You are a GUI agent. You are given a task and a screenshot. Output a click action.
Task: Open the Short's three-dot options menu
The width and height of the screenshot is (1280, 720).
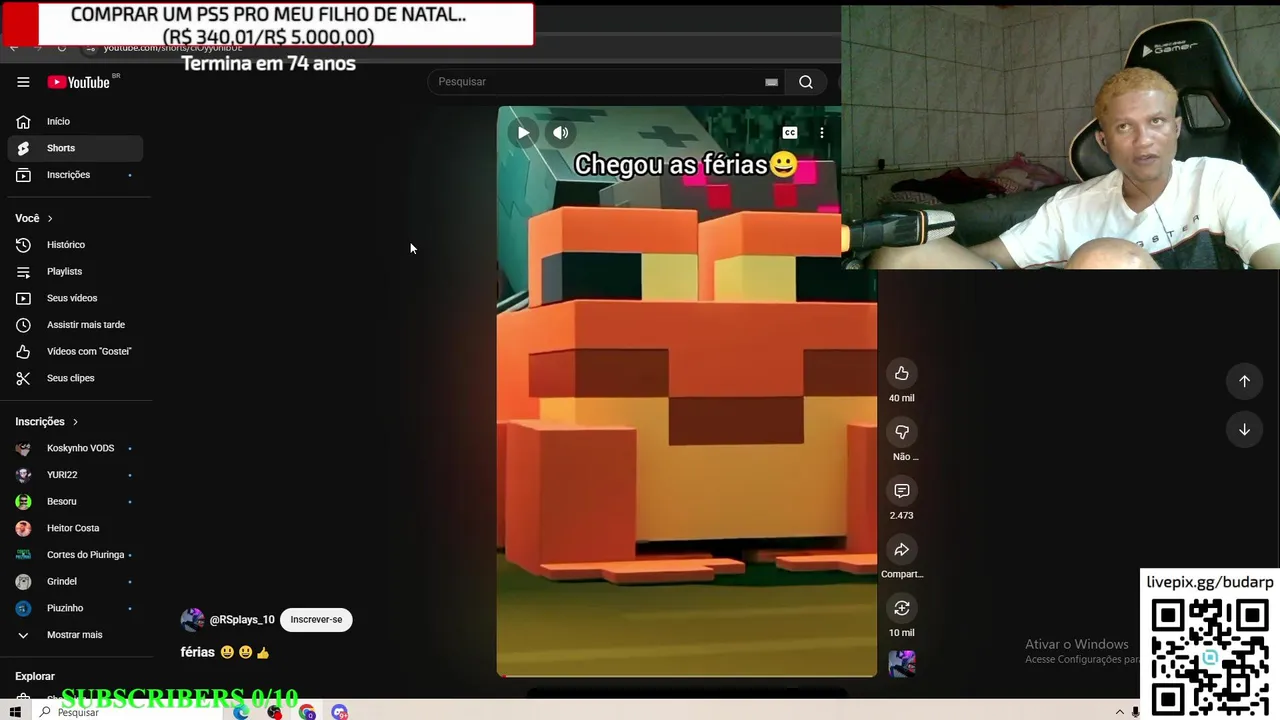822,132
